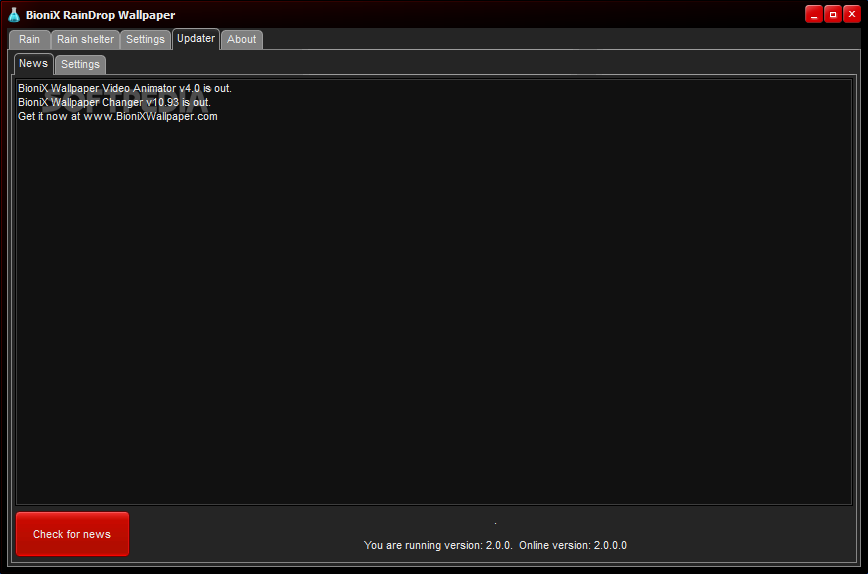Open the About tab
The image size is (868, 574).
tap(241, 39)
